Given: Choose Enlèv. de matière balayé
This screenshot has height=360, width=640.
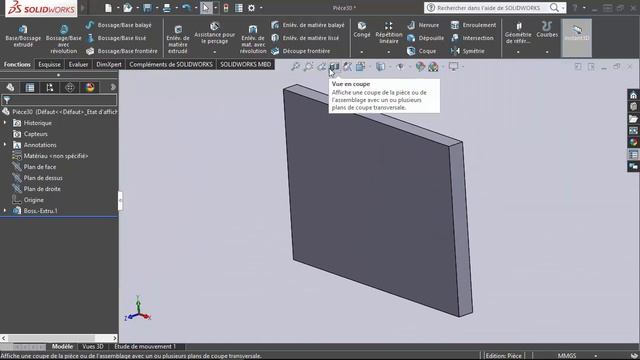Looking at the screenshot, I should click(307, 25).
